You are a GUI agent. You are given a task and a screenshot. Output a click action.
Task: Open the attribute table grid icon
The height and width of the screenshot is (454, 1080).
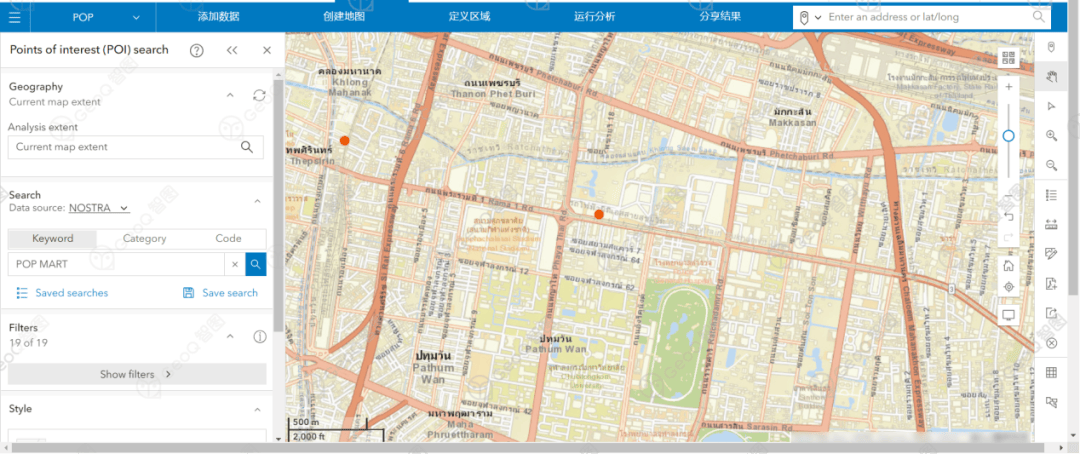(x=1051, y=373)
